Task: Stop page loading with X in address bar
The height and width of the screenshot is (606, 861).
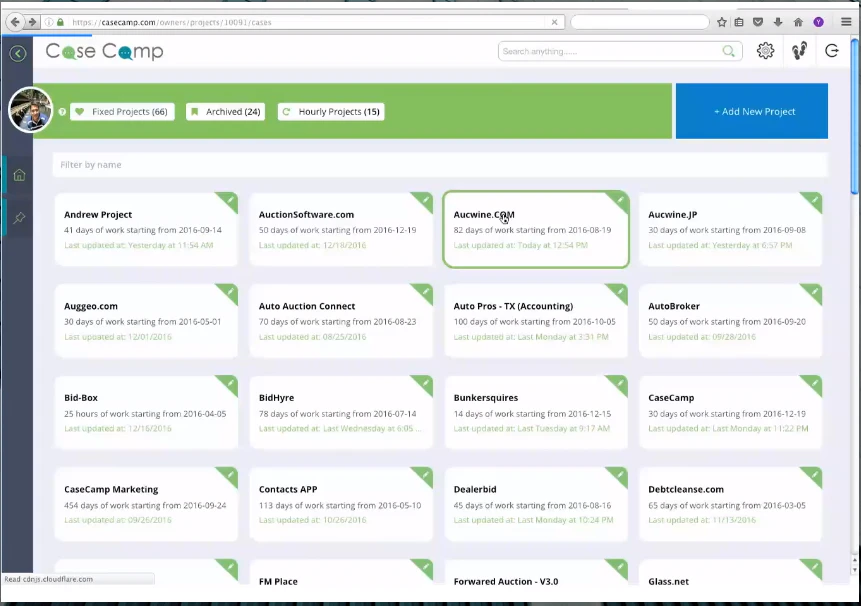Action: pos(555,22)
